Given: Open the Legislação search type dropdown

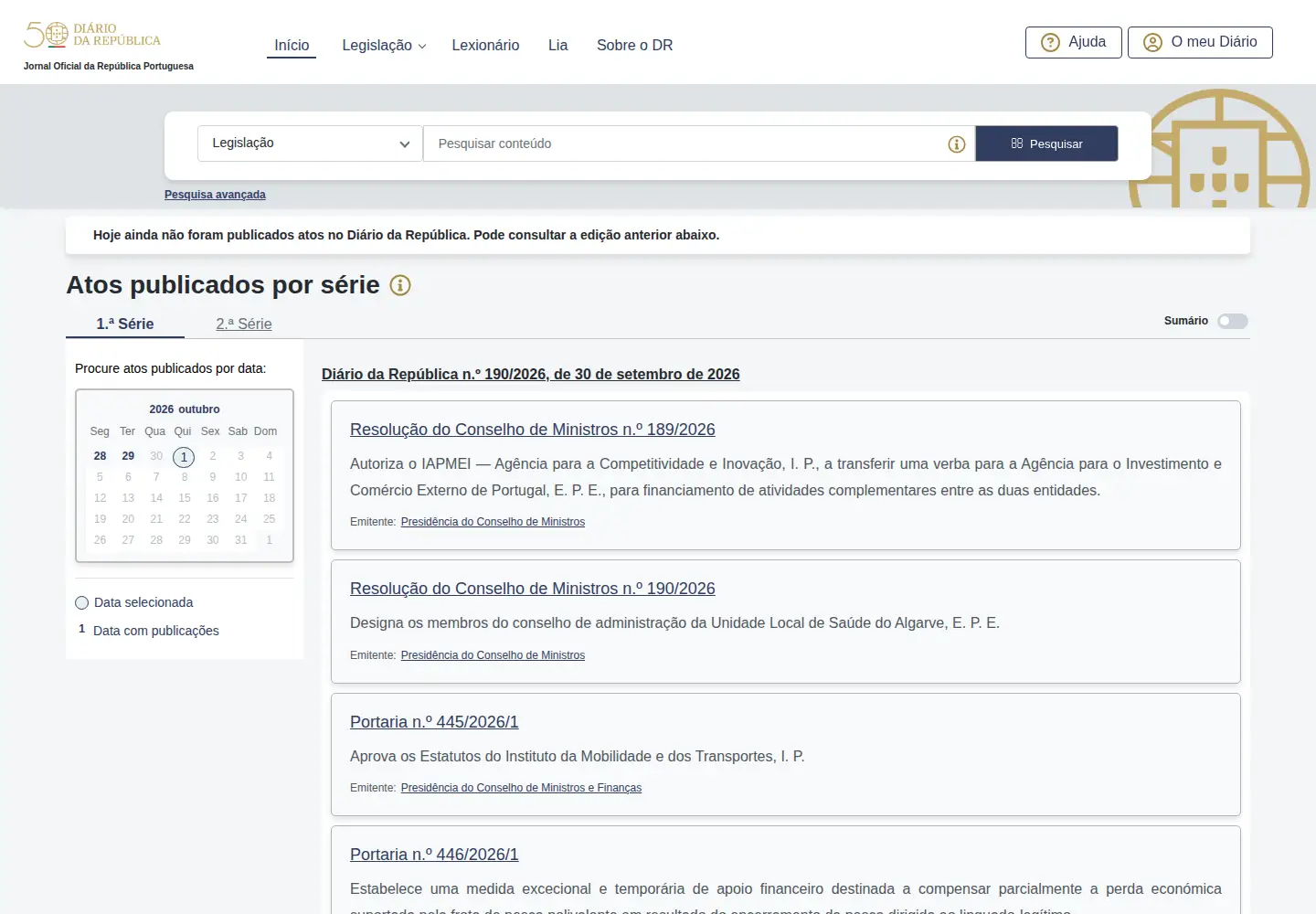Looking at the screenshot, I should [x=310, y=143].
